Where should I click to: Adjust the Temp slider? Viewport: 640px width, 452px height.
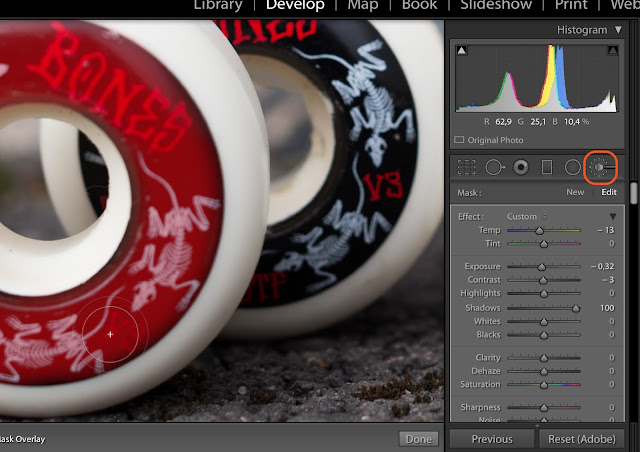click(540, 231)
